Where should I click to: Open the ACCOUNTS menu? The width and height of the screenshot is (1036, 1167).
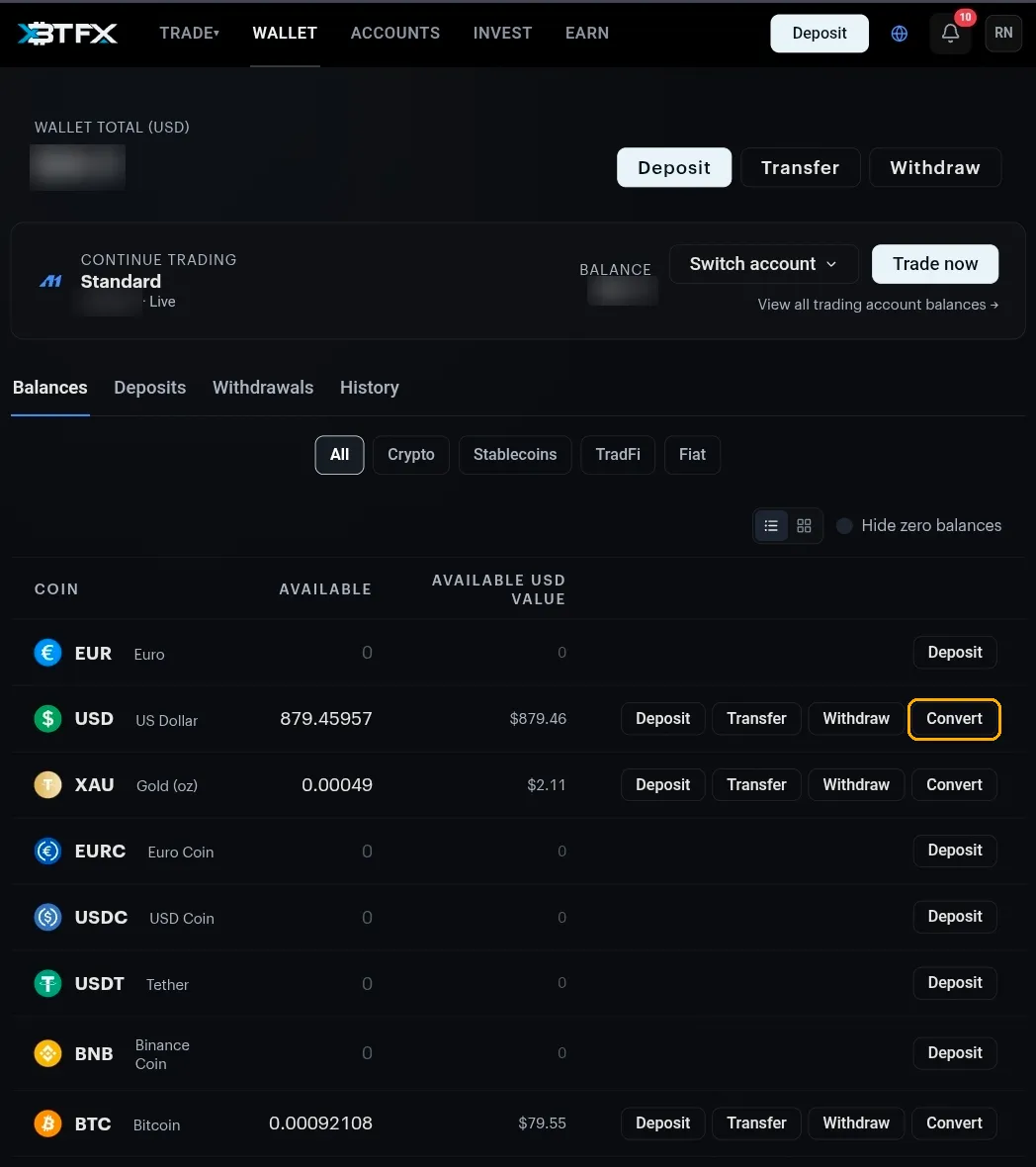click(x=395, y=33)
